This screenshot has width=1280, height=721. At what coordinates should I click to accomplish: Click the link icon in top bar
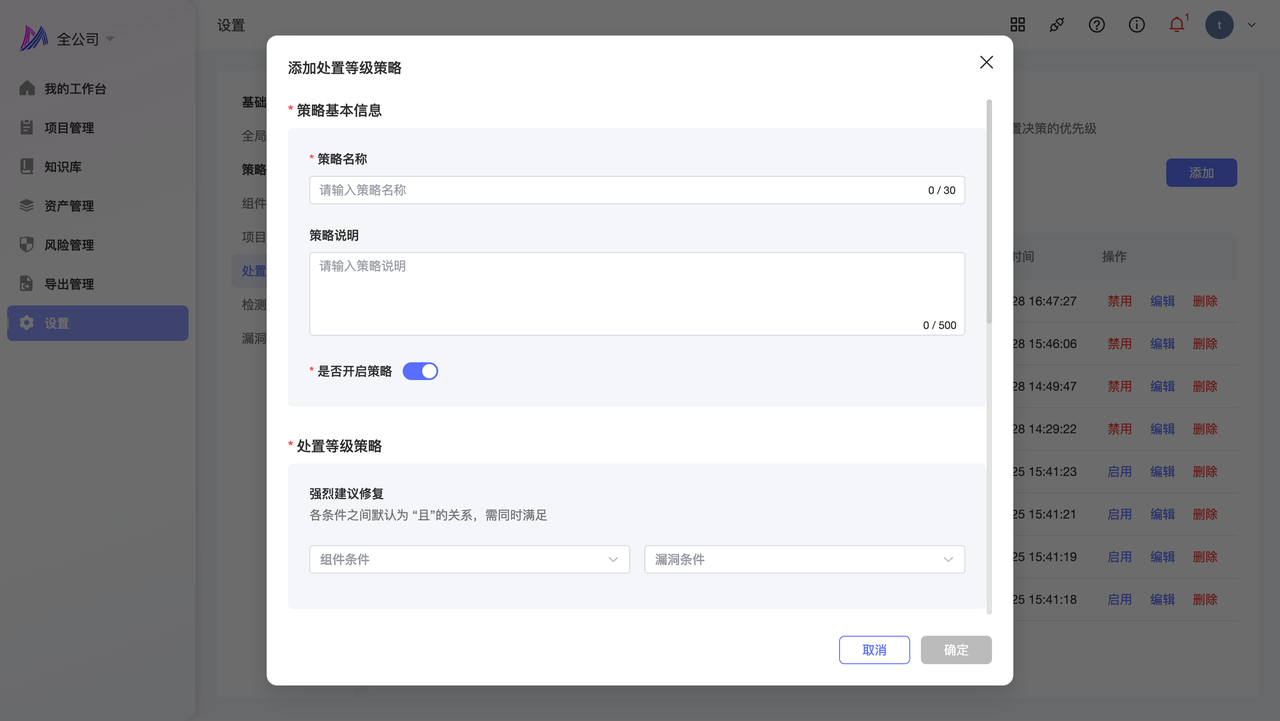(1057, 25)
